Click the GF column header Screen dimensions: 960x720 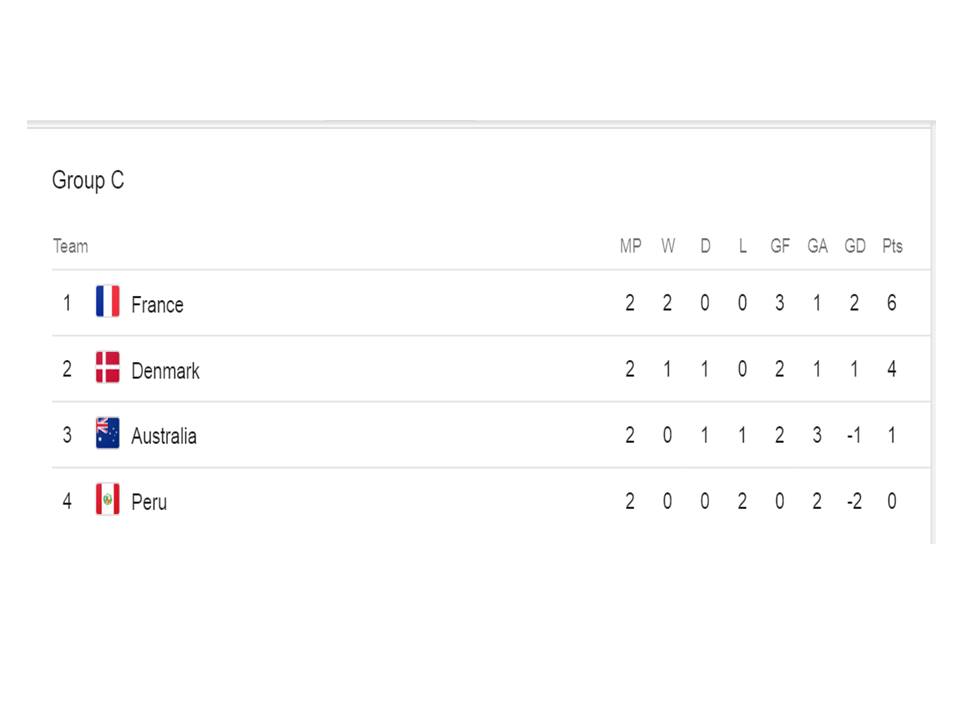[780, 246]
